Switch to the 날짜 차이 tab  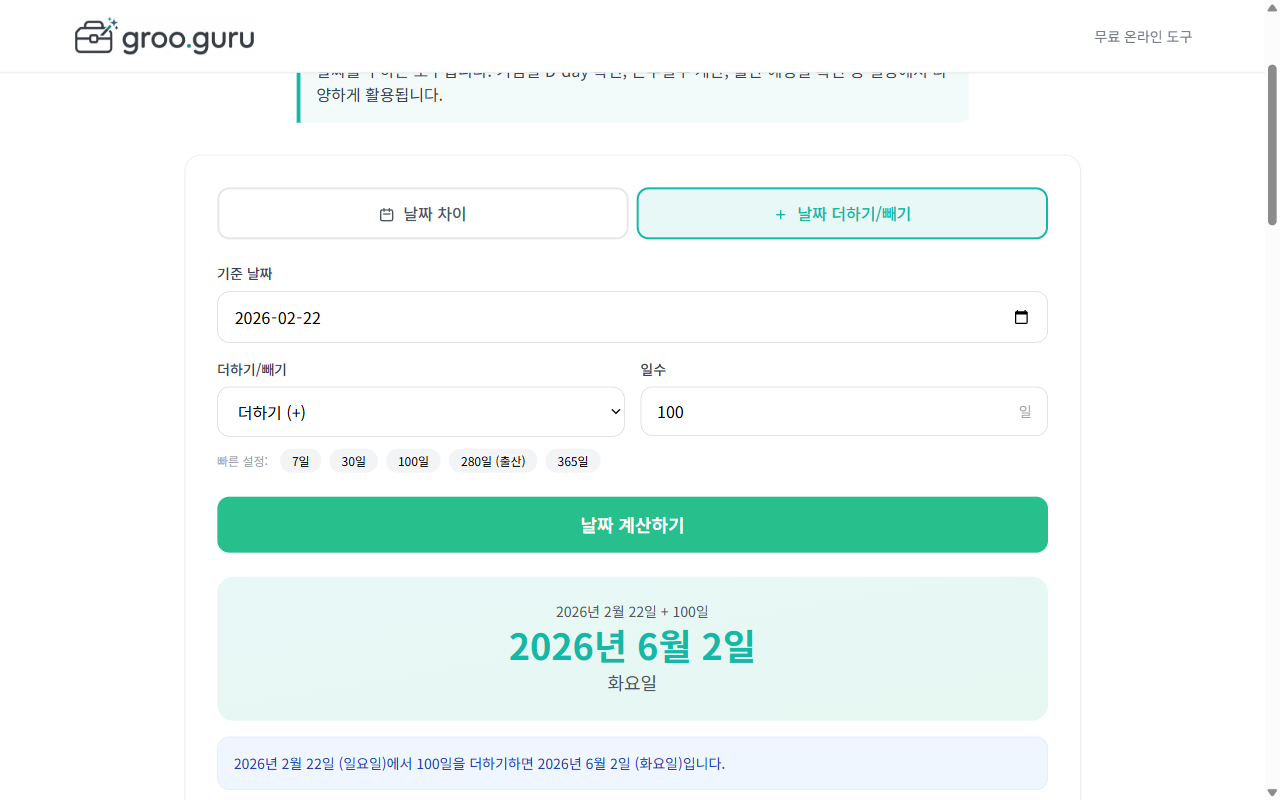422,214
